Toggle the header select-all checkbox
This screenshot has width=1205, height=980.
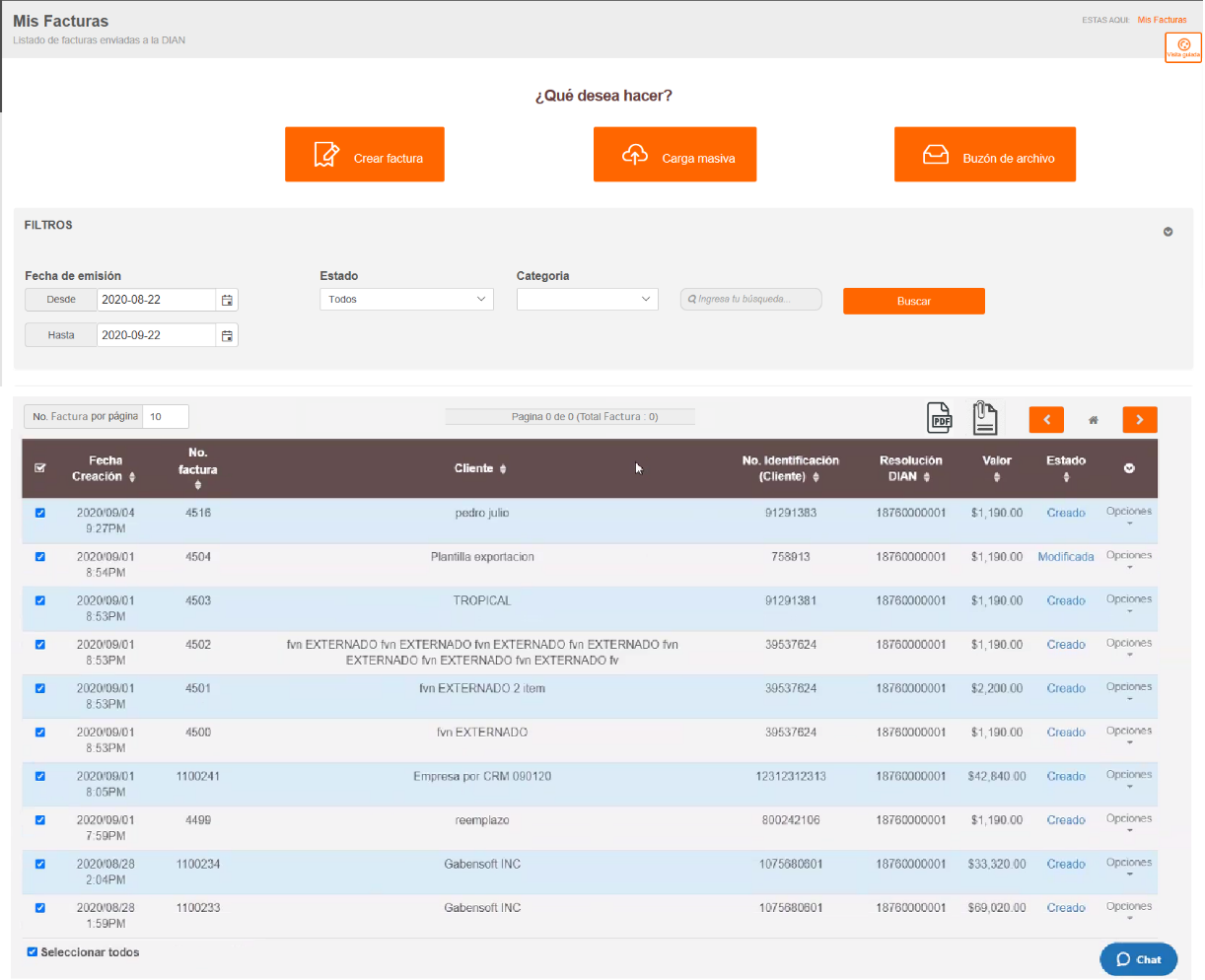coord(40,468)
